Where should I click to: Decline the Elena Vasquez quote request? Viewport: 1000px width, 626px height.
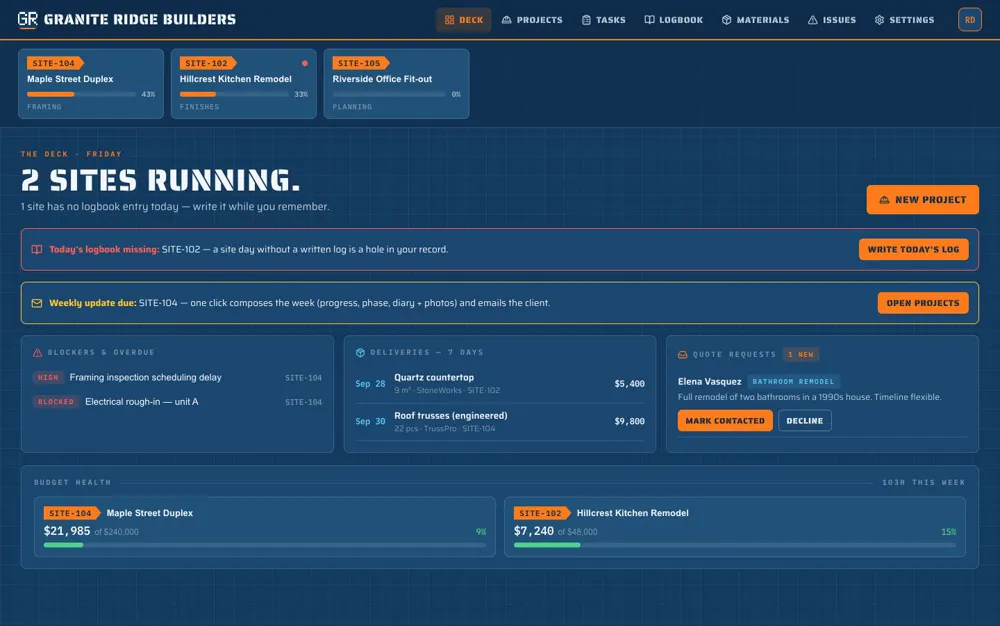coord(805,421)
